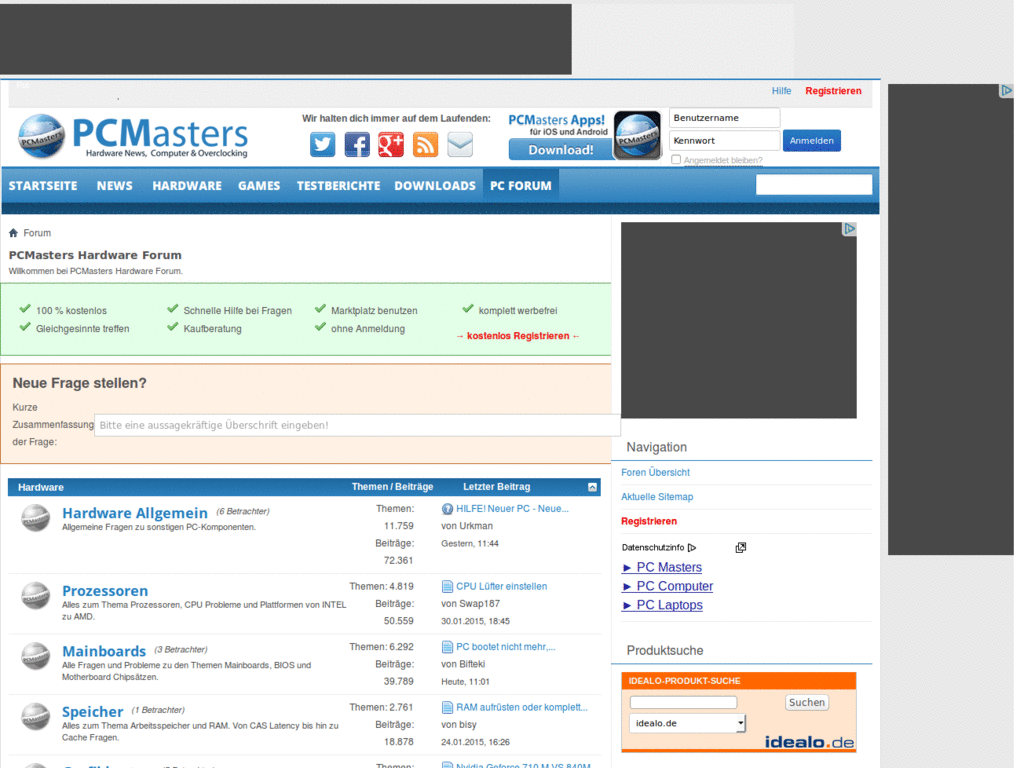
Task: Toggle the Angemeldet bleiben checkbox
Action: coord(676,159)
